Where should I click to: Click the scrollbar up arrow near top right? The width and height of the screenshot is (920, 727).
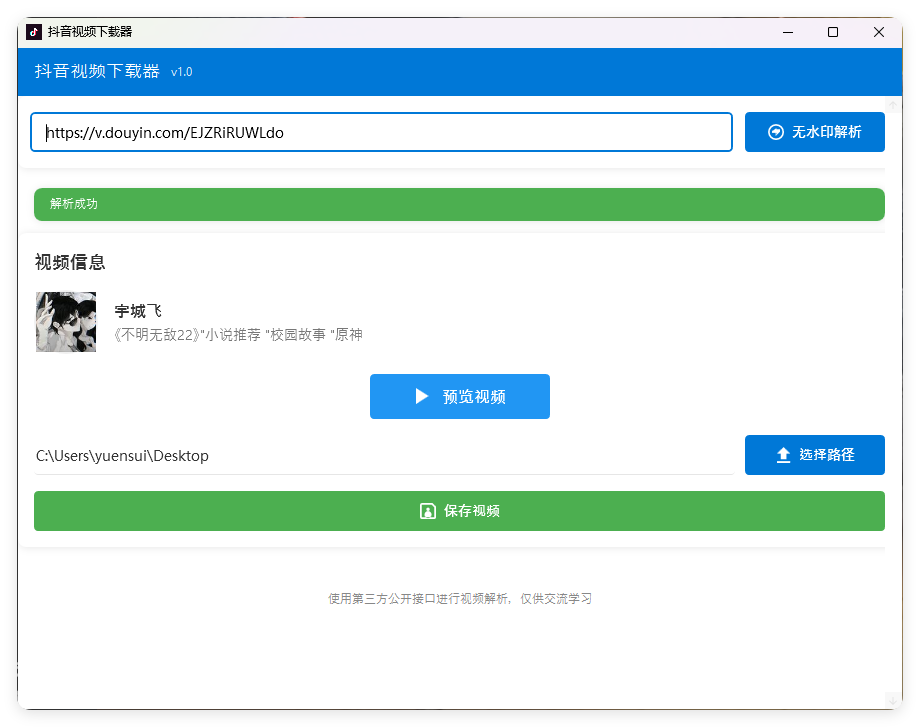(x=892, y=104)
